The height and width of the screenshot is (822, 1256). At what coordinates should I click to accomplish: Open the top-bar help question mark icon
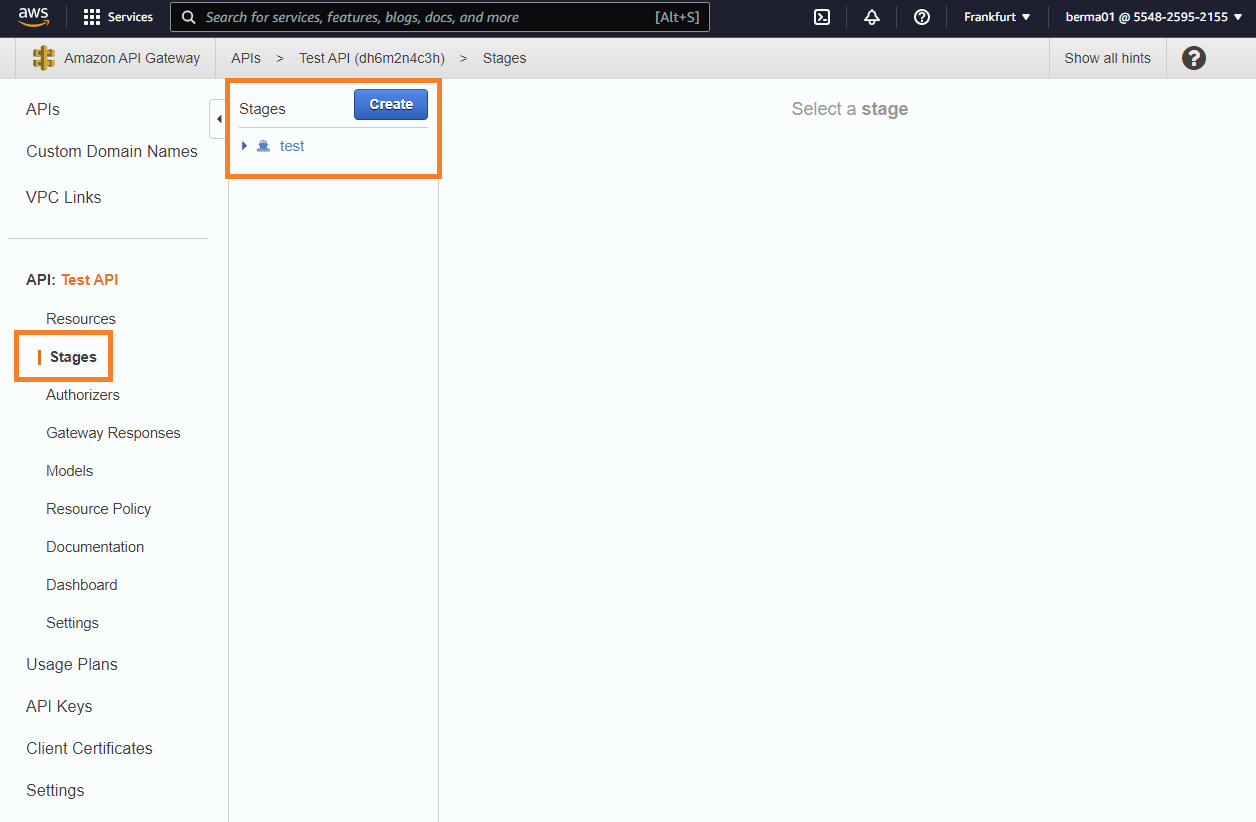[921, 17]
